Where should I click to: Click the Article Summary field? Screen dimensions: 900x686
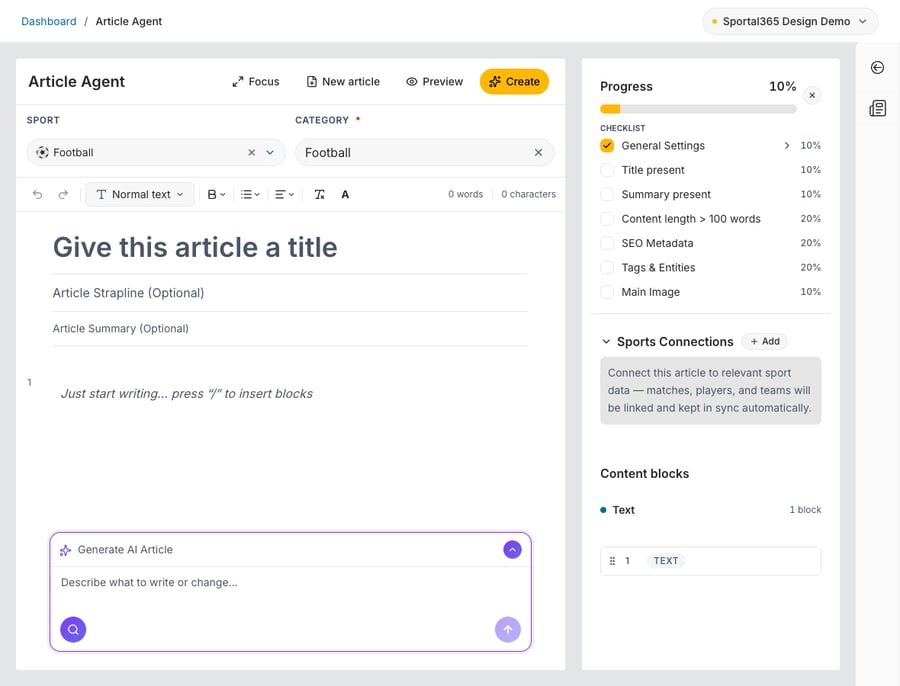pos(290,328)
